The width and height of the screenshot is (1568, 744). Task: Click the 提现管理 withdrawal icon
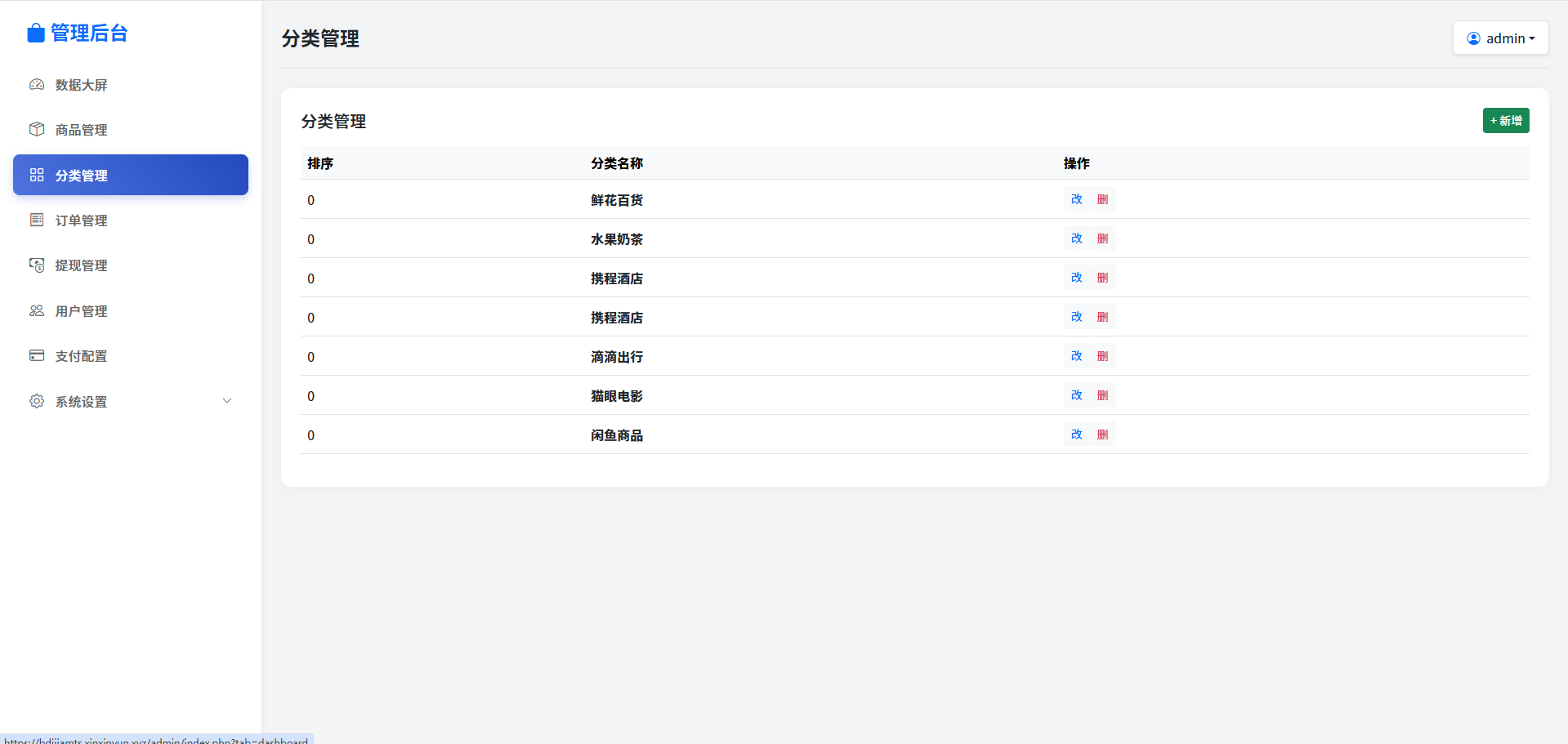pos(37,265)
